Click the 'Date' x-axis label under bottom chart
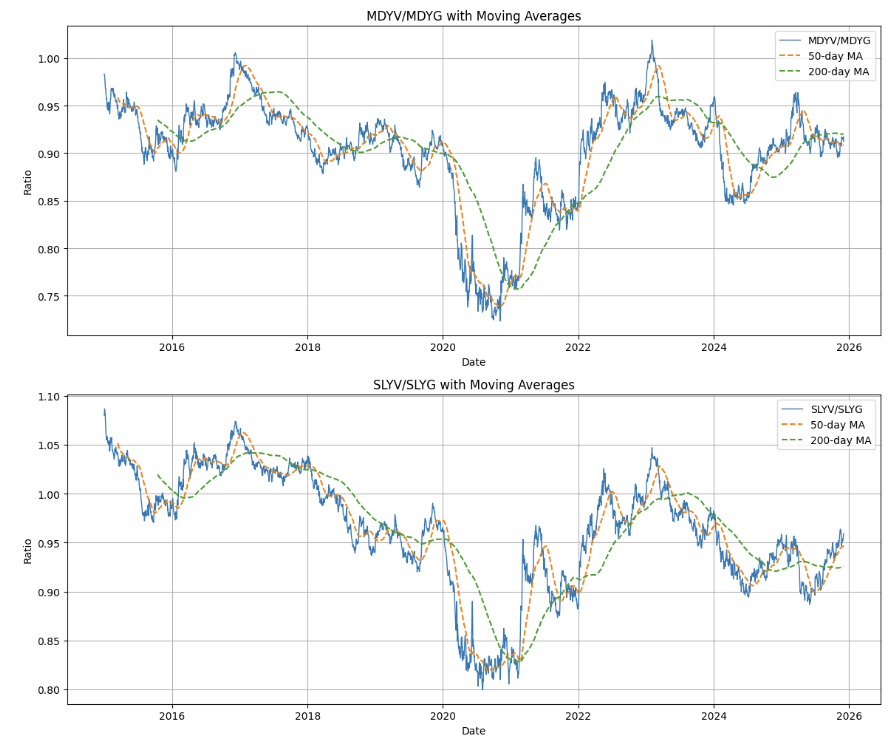The width and height of the screenshot is (894, 743). tap(474, 731)
